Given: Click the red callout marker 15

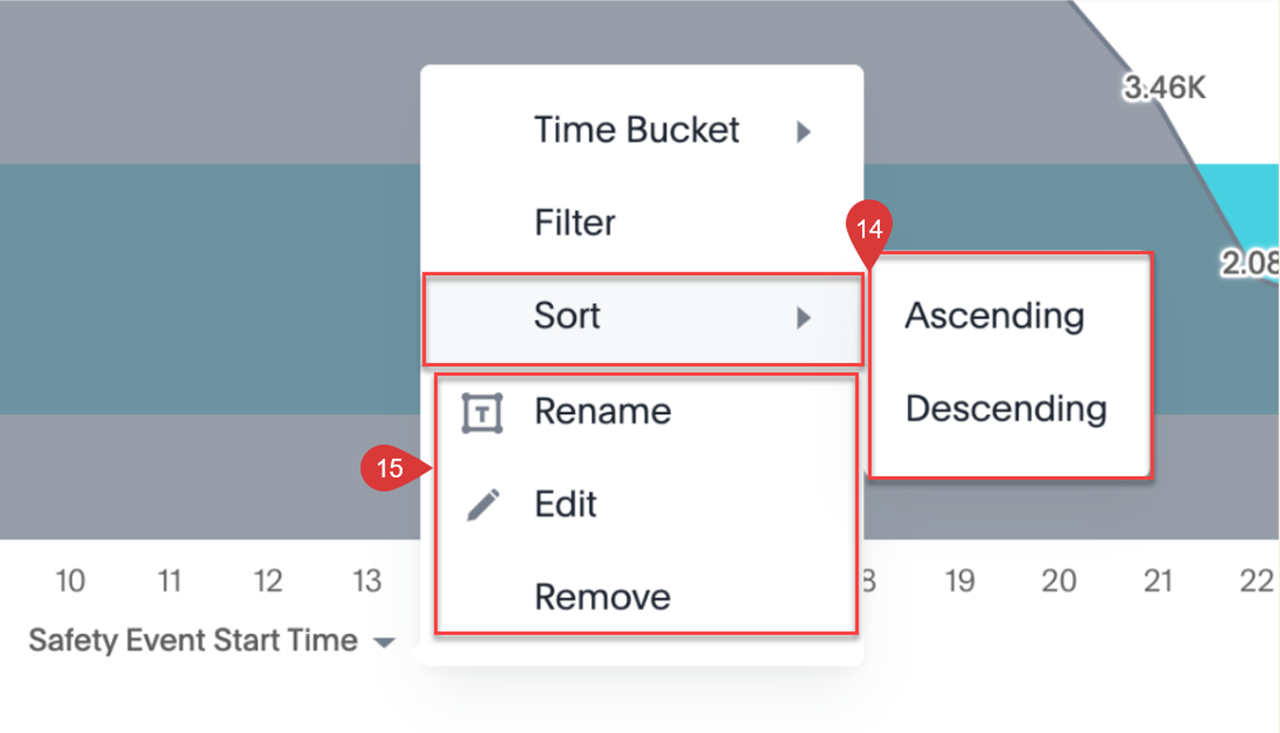Looking at the screenshot, I should click(389, 468).
